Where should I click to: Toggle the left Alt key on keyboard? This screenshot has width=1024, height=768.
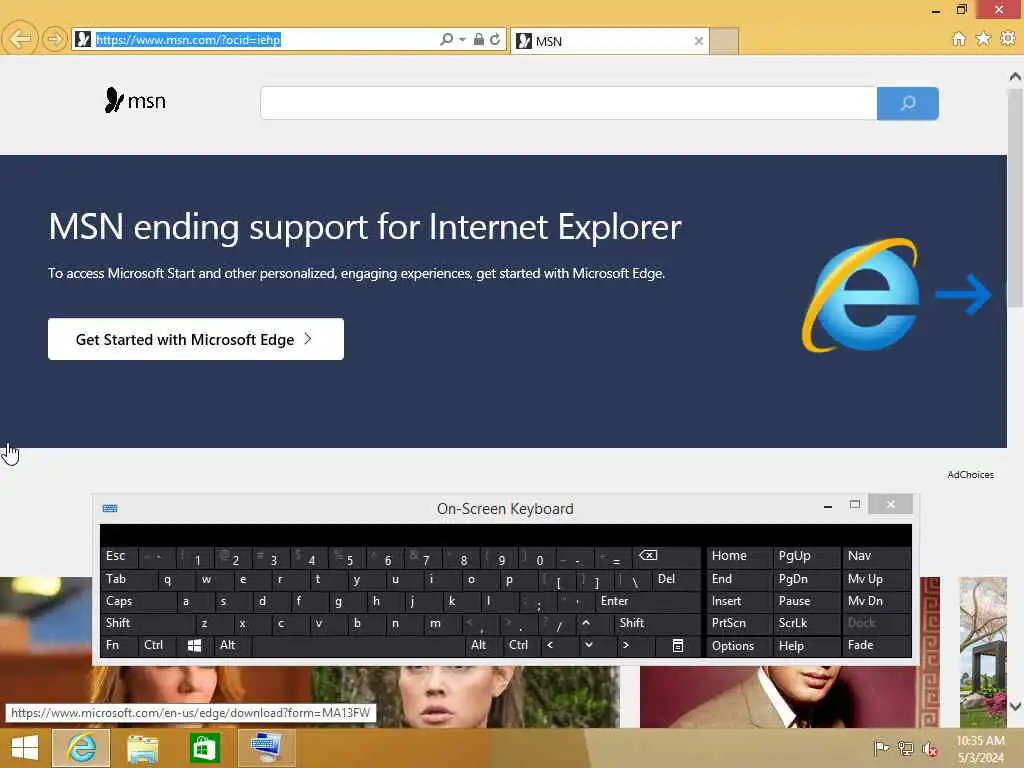click(x=232, y=646)
